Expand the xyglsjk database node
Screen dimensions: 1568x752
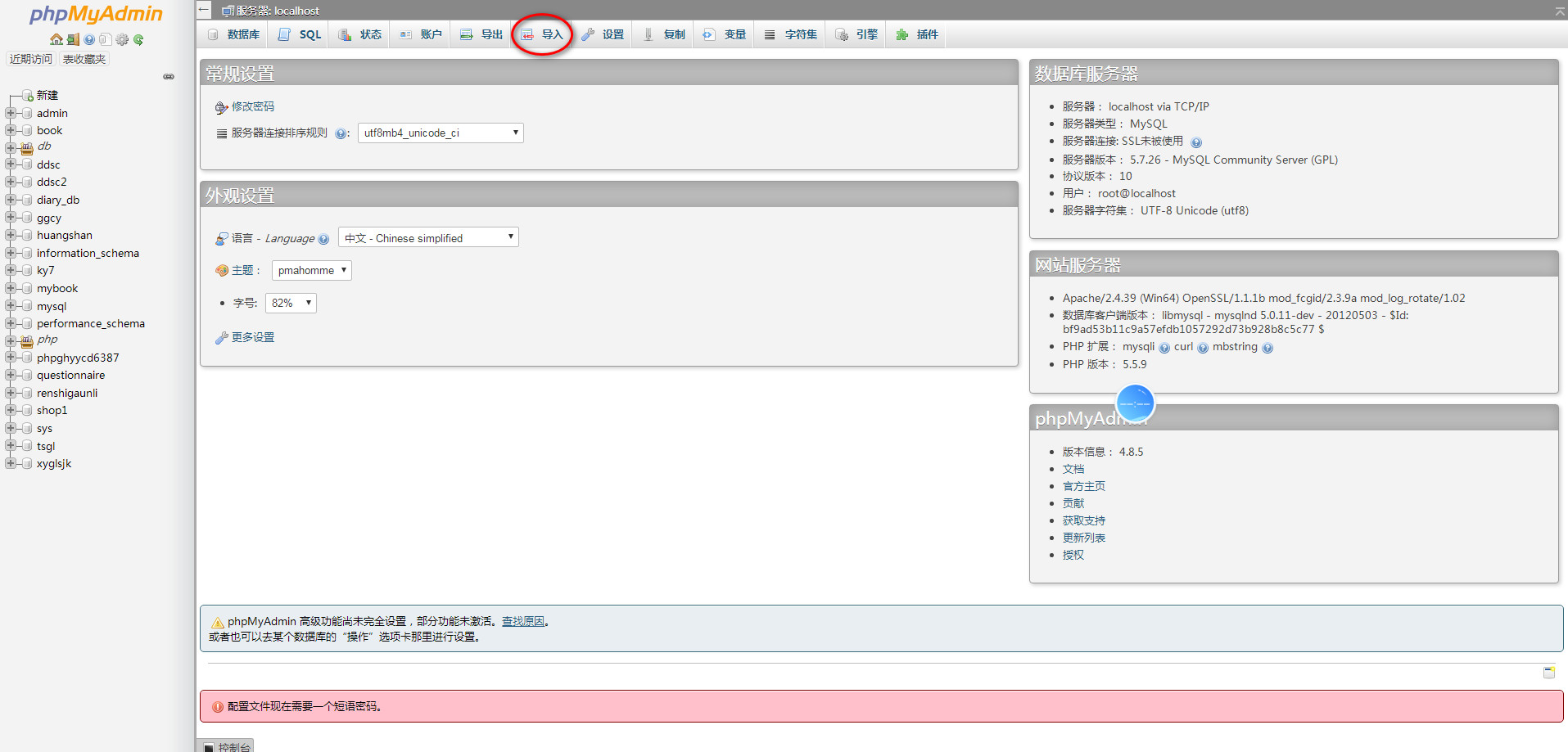[11, 463]
